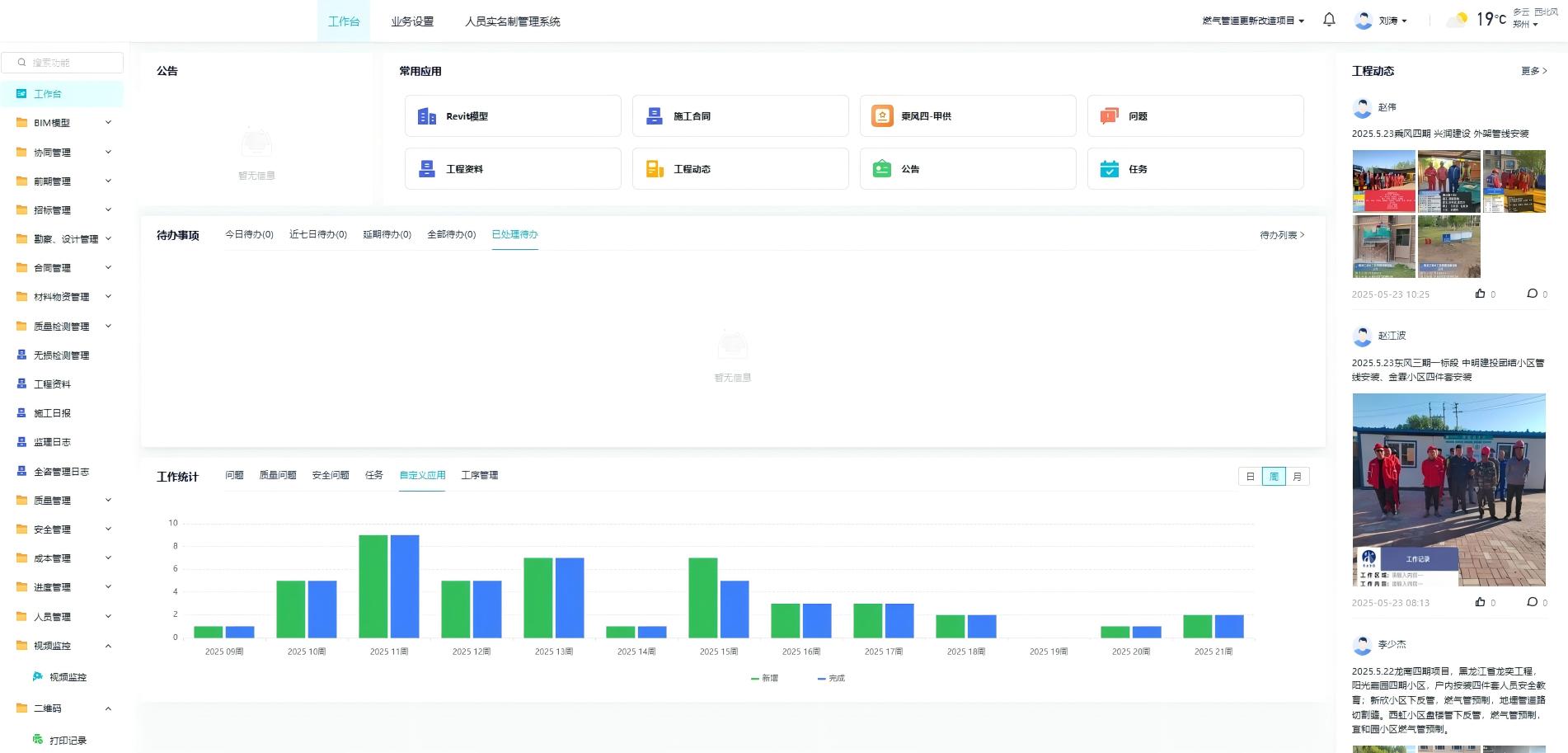Image resolution: width=1568 pixels, height=753 pixels.
Task: Switch chart to 月 view
Action: pyautogui.click(x=1298, y=477)
